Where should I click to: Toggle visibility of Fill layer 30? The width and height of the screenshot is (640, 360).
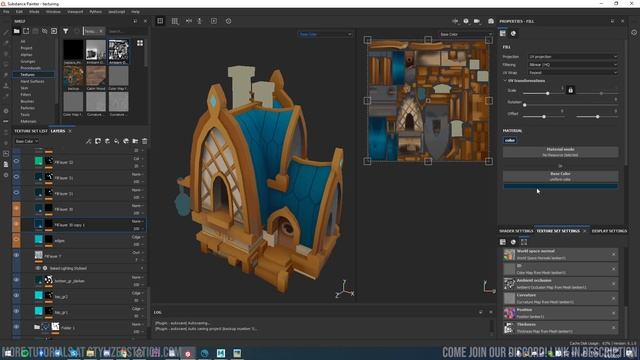16,209
